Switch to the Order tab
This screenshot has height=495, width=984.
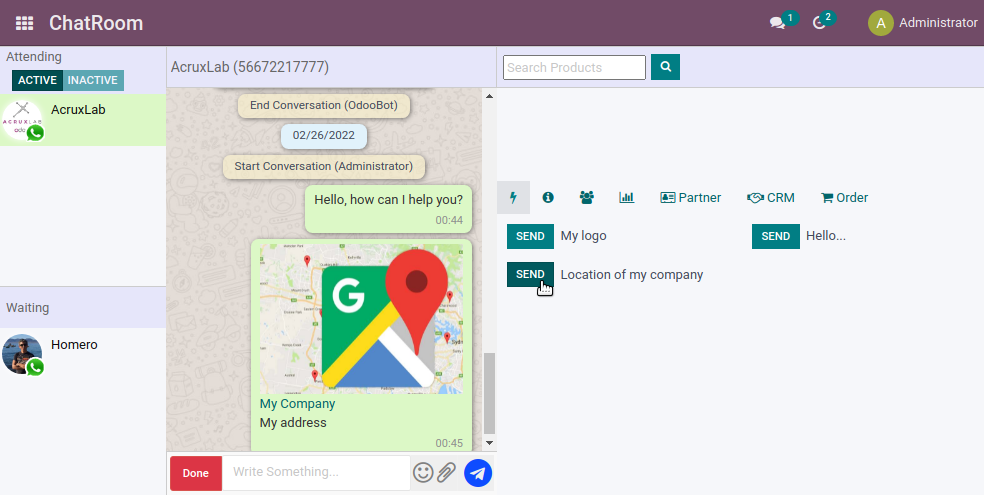[844, 198]
